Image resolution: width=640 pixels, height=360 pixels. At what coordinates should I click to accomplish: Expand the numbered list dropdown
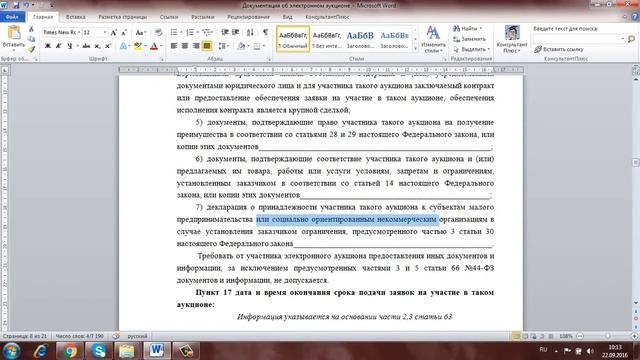click(x=198, y=32)
